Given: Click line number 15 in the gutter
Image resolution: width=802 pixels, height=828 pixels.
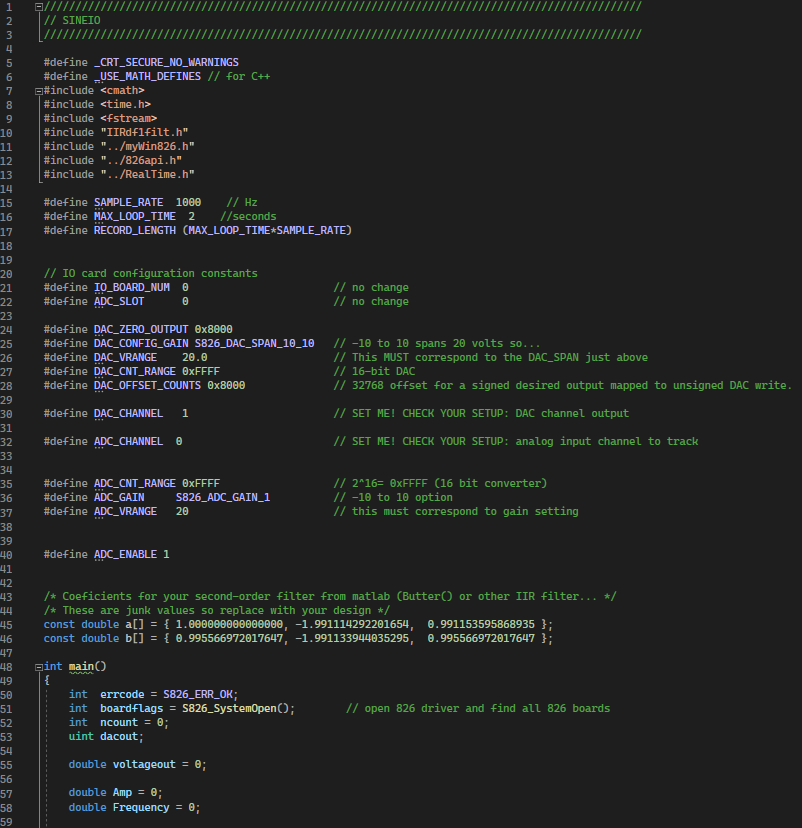Looking at the screenshot, I should (x=10, y=202).
